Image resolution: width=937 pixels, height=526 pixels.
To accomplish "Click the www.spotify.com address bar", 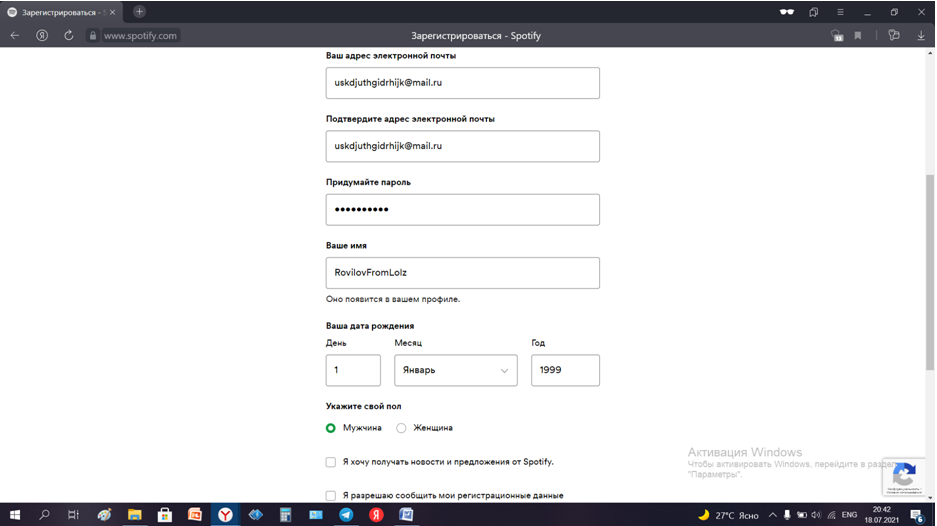I will [x=140, y=35].
